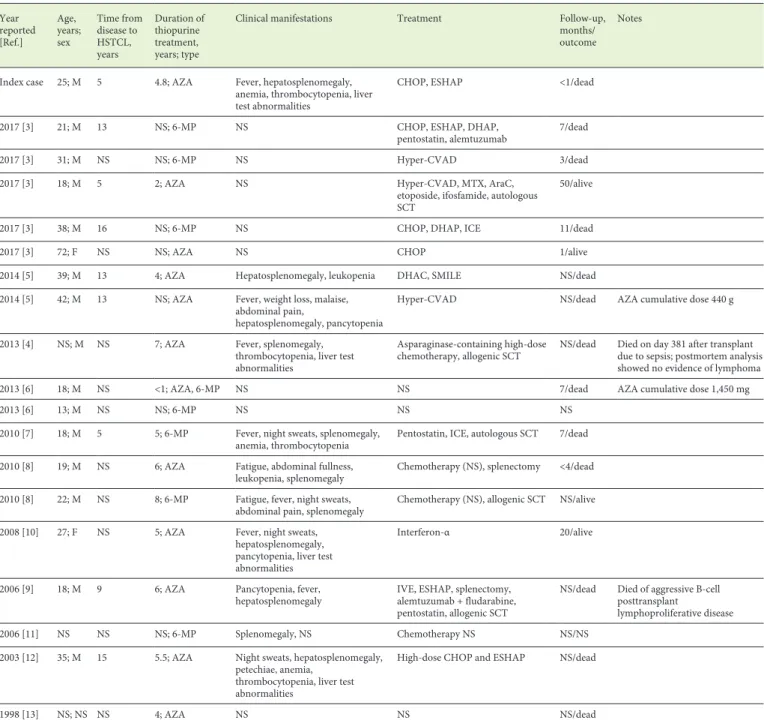Select the 'Index case' row label

coord(21,82)
